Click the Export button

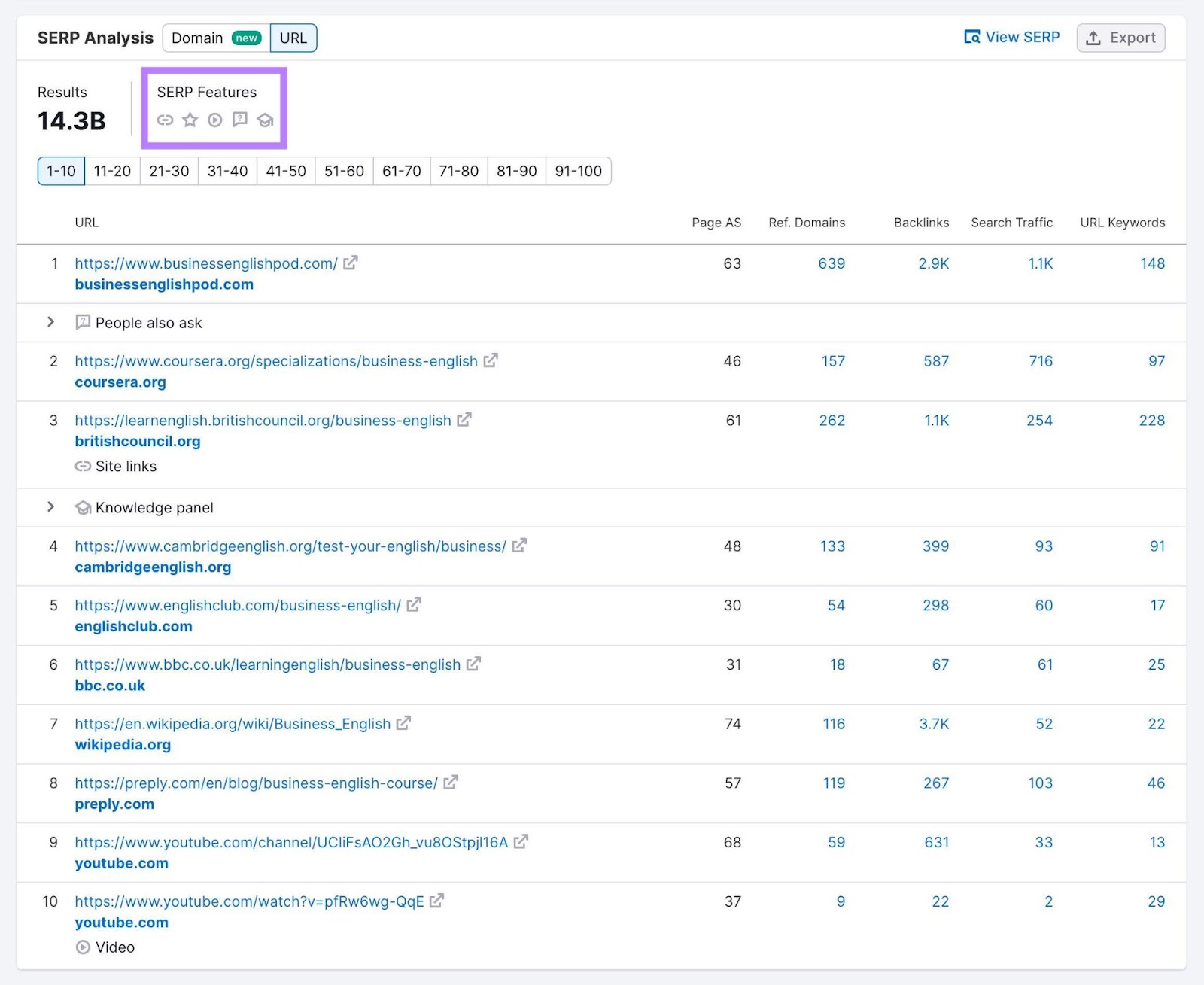coord(1120,38)
